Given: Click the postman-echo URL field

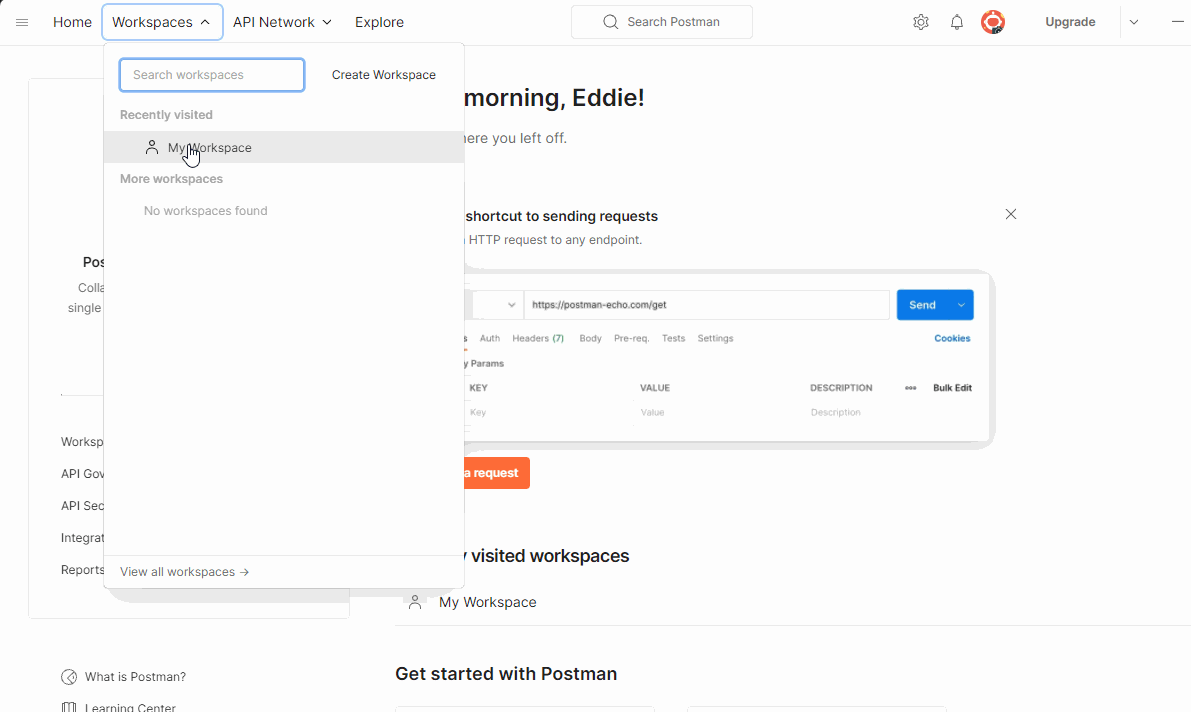Looking at the screenshot, I should [x=706, y=305].
